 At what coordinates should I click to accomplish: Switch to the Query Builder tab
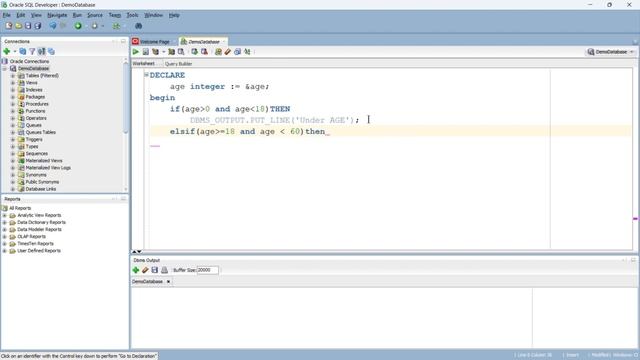pos(178,64)
